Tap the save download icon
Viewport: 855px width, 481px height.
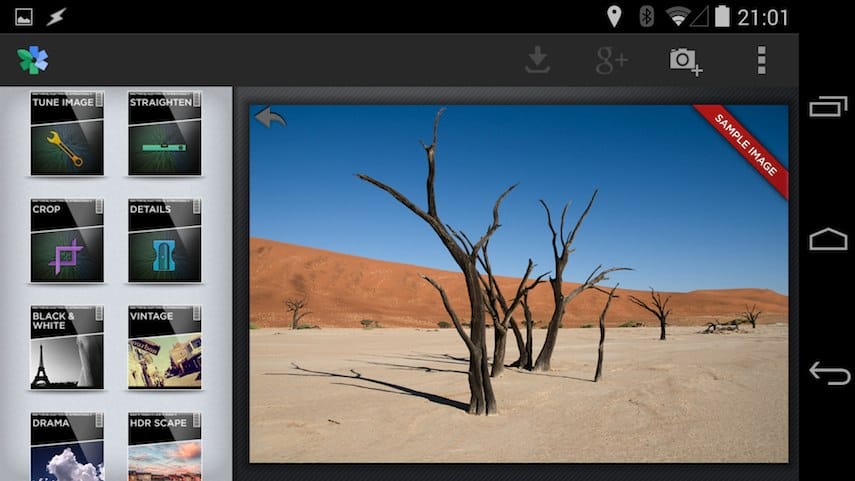537,60
